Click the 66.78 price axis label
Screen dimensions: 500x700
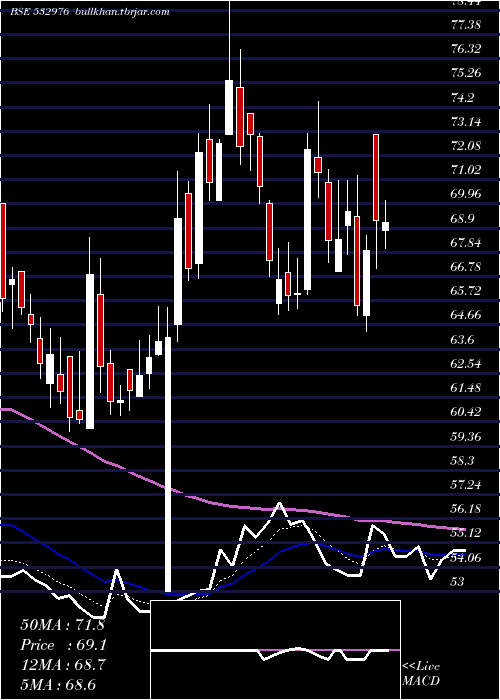tap(466, 266)
